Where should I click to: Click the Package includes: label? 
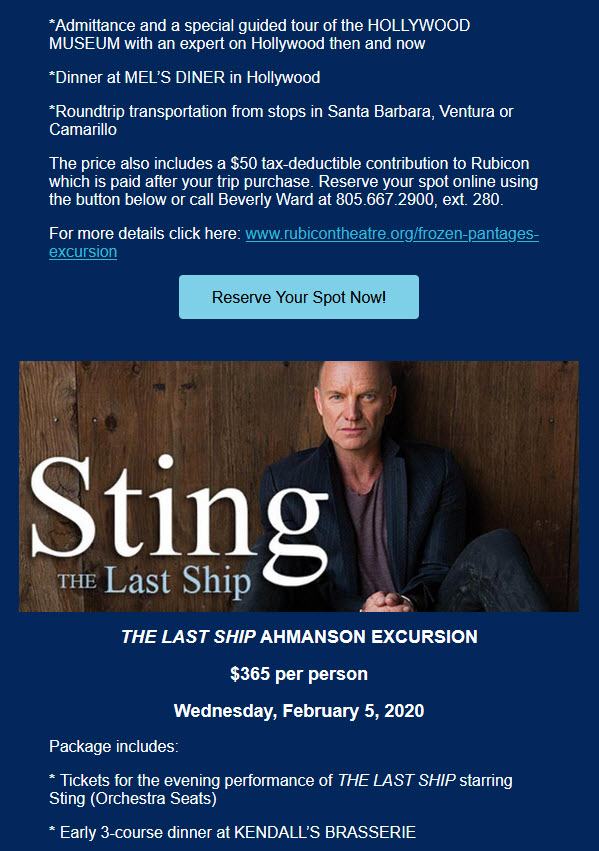click(113, 747)
